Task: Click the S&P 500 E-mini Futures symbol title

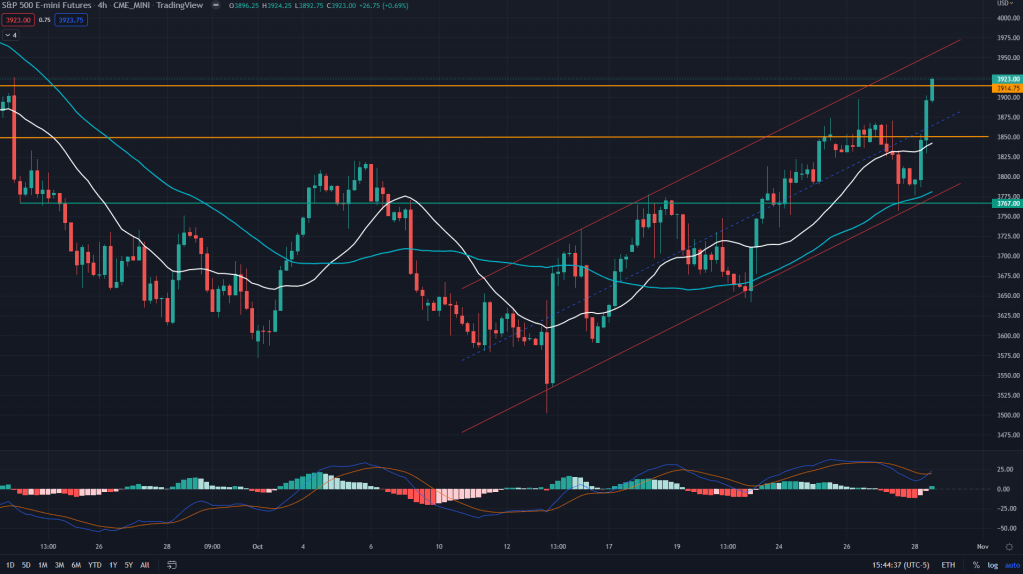Action: 45,5
